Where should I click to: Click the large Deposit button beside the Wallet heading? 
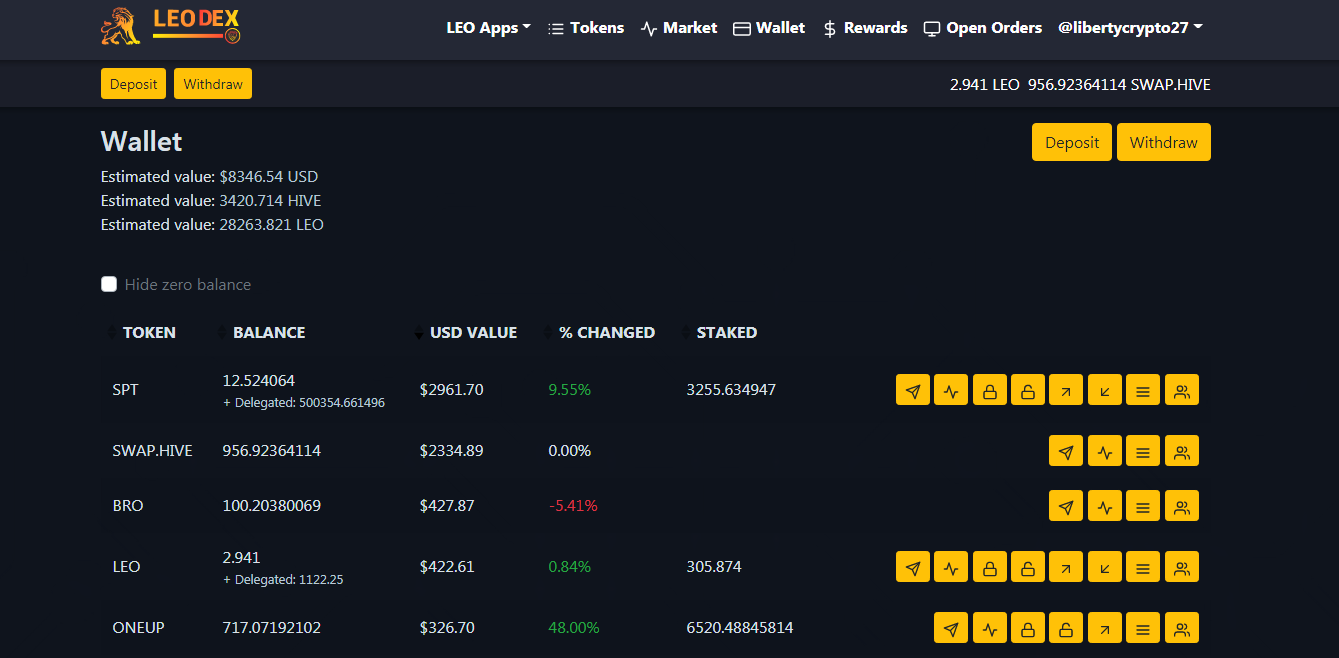tap(1072, 142)
